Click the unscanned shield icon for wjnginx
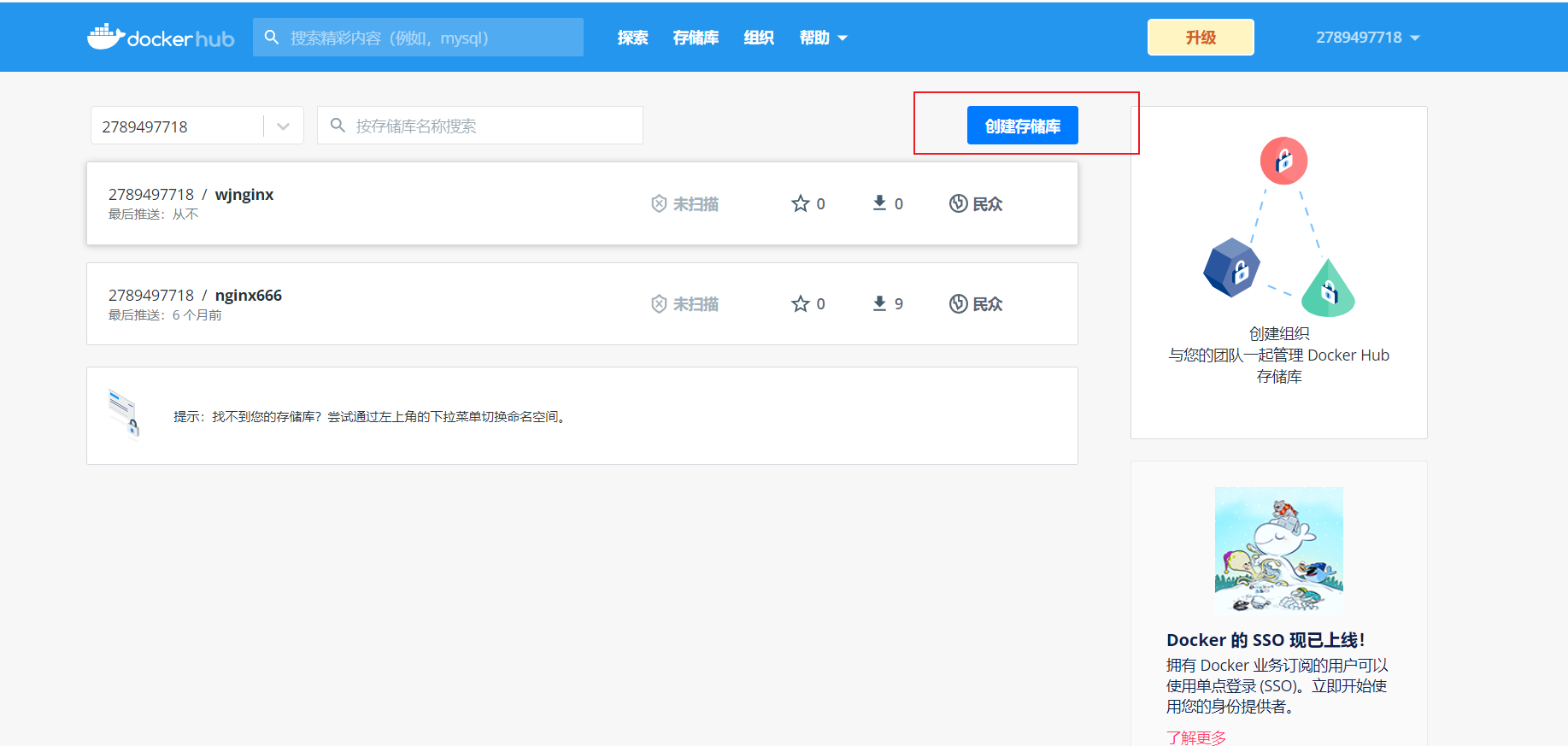The width and height of the screenshot is (1568, 746). [659, 203]
